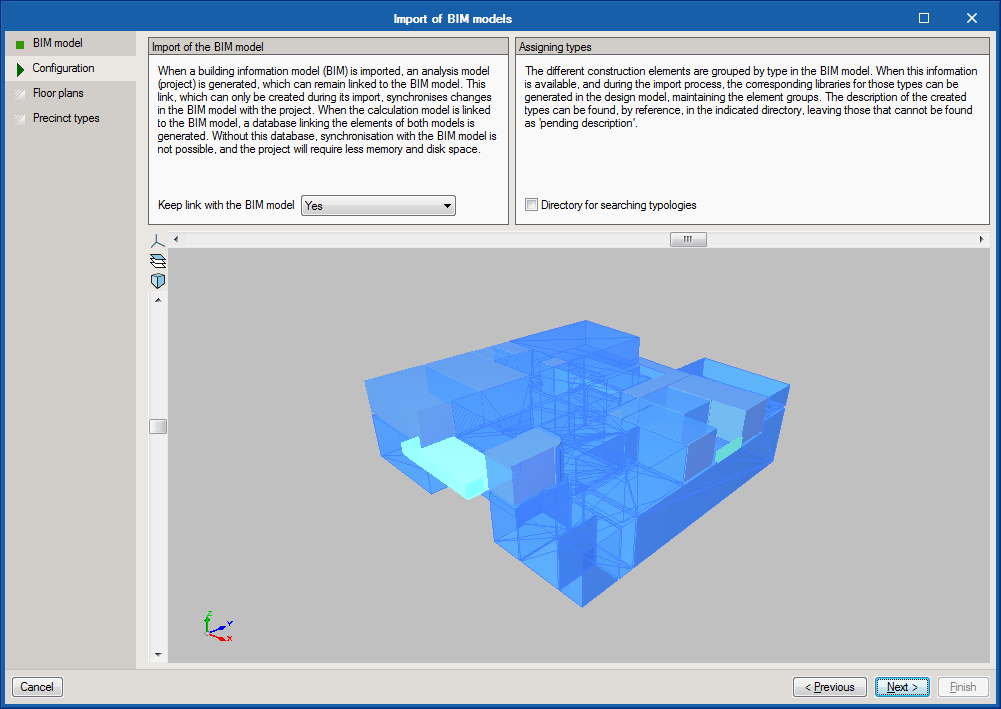Open the Precinct types step
This screenshot has width=1001, height=709.
(x=66, y=119)
